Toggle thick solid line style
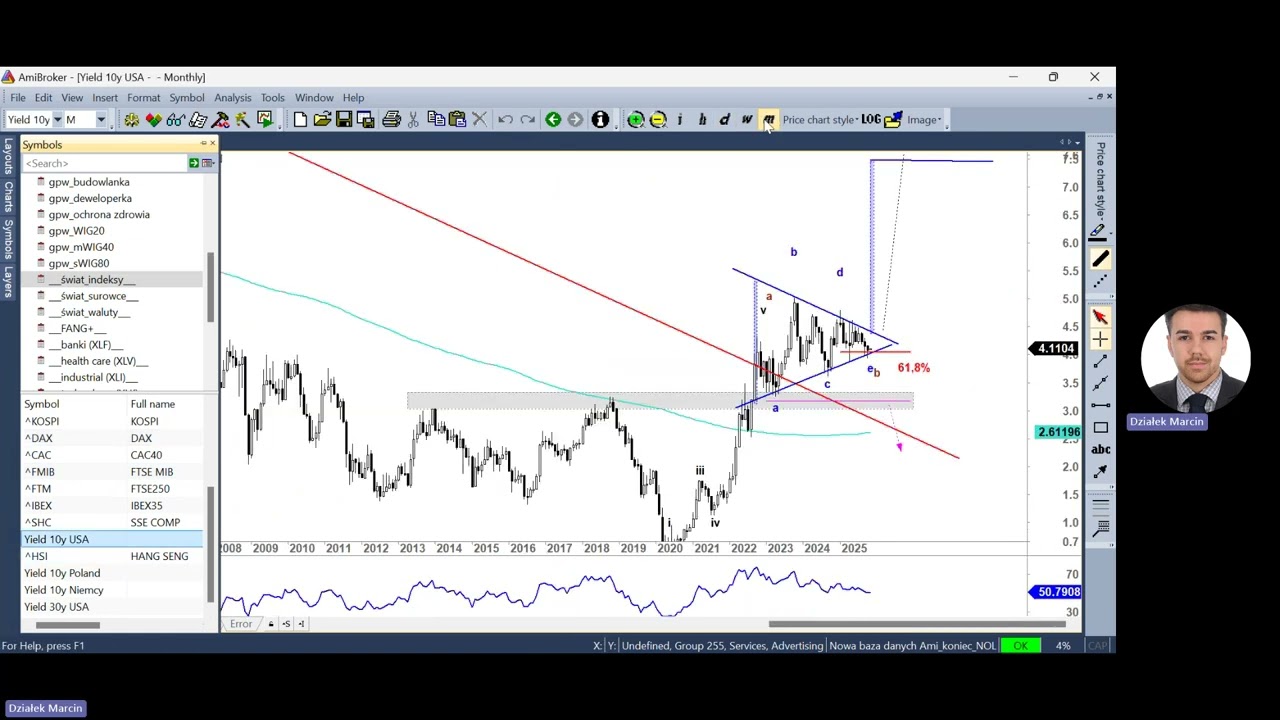 pyautogui.click(x=1100, y=260)
